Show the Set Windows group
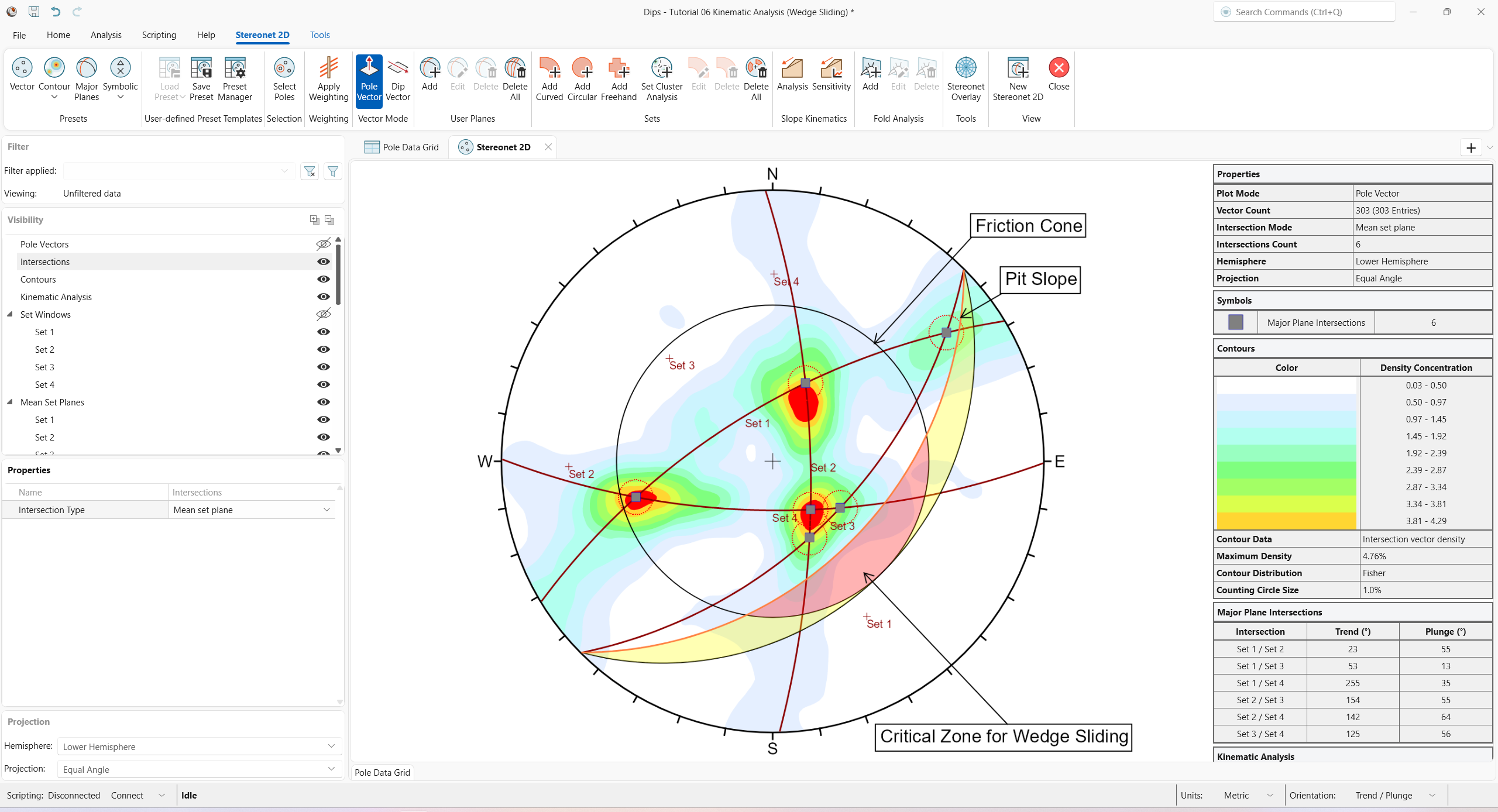The image size is (1498, 812). (322, 314)
